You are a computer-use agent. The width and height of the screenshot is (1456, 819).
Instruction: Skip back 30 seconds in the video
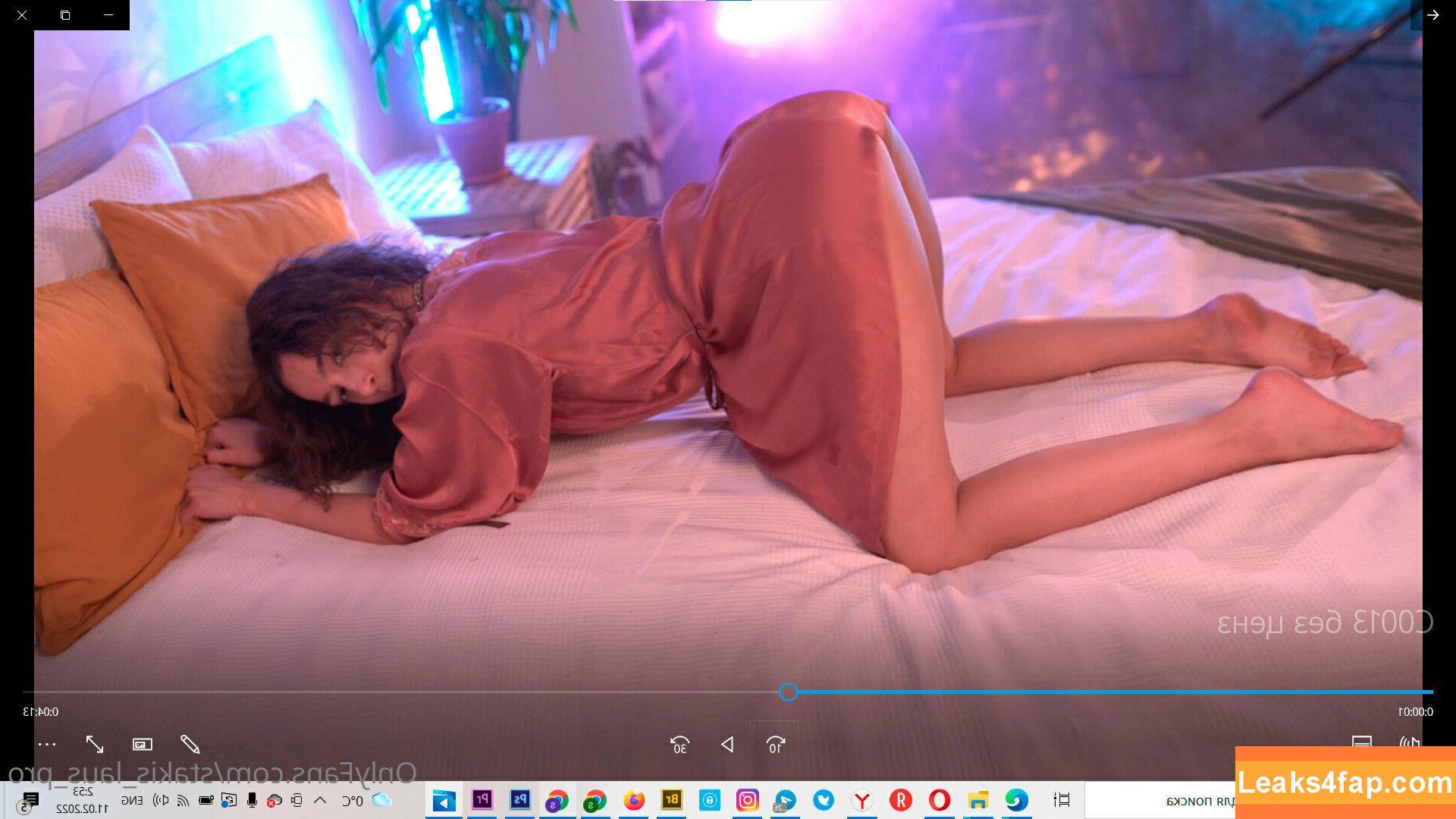tap(679, 746)
